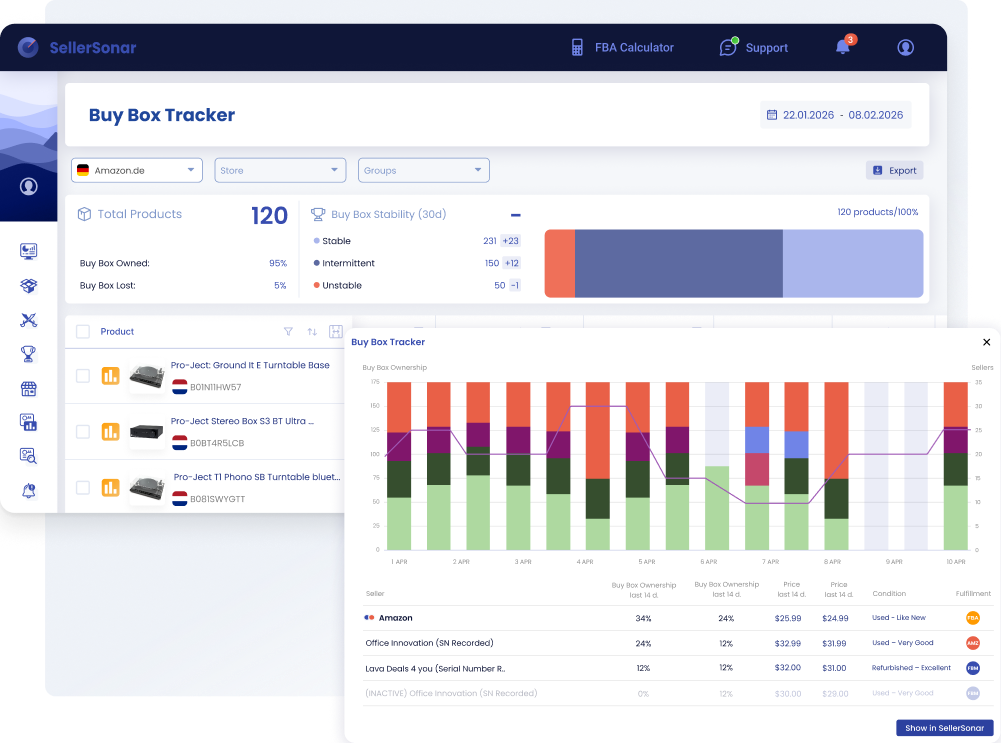Open the Amazon.de marketplace dropdown

[137, 170]
